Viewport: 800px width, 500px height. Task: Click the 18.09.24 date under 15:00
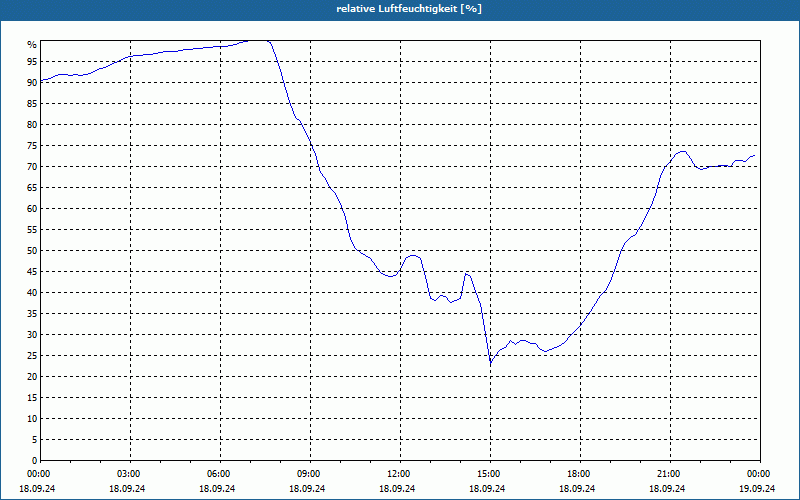pos(487,488)
